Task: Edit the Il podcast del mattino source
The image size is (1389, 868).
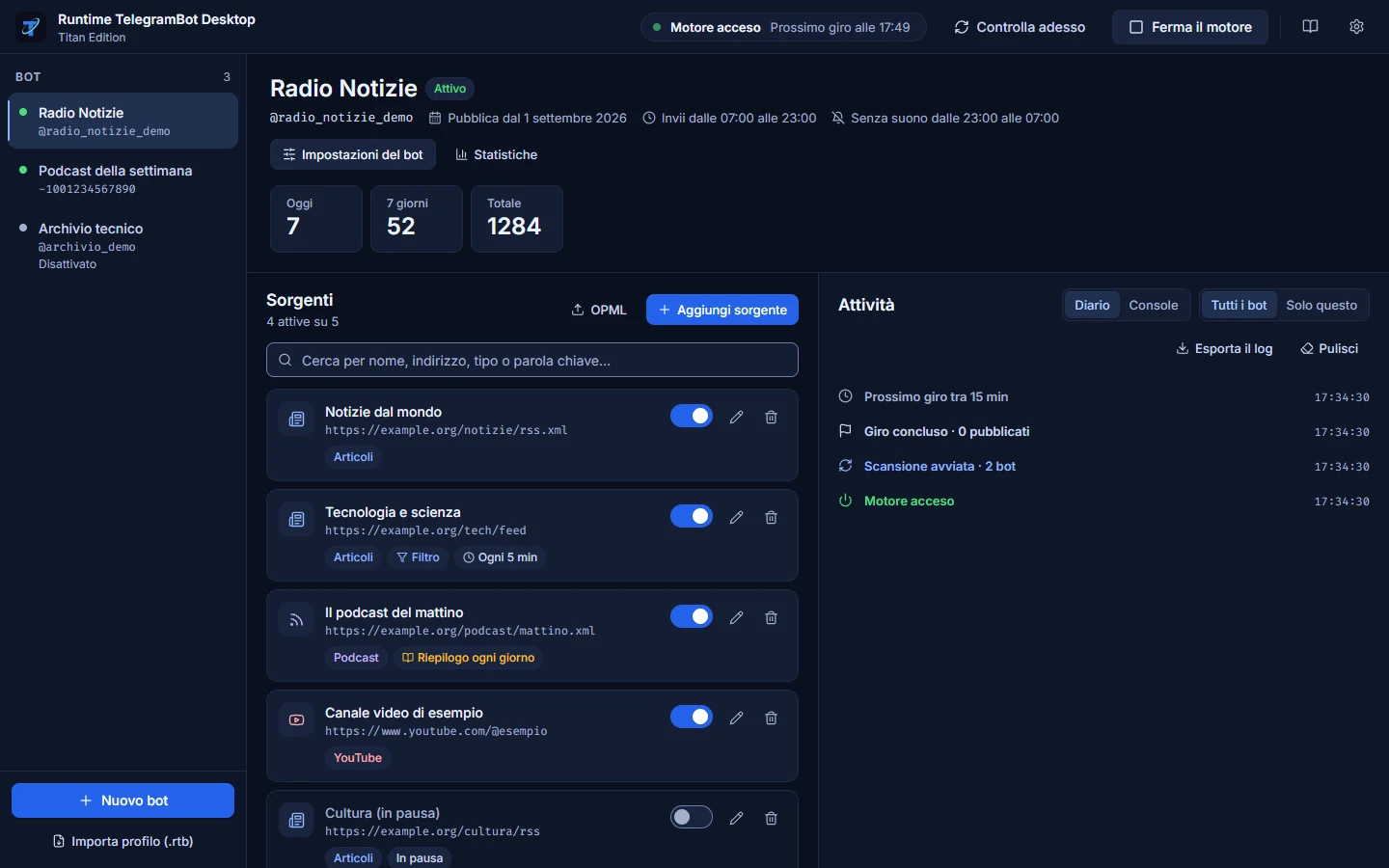Action: [x=737, y=617]
